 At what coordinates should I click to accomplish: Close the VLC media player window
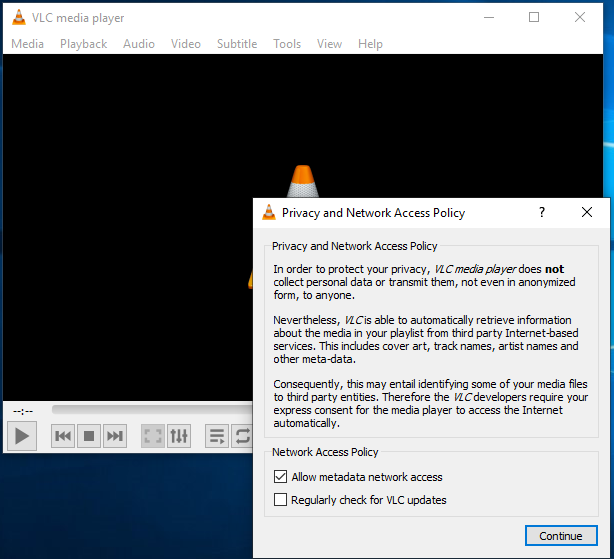[580, 17]
